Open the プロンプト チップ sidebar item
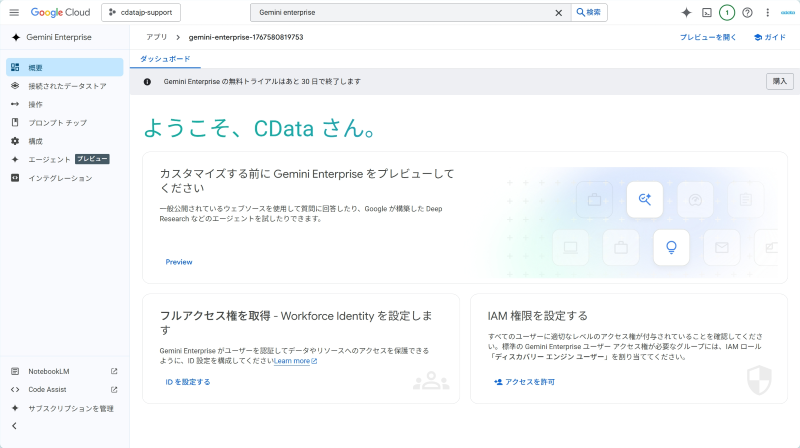The width and height of the screenshot is (800, 448). click(65, 122)
